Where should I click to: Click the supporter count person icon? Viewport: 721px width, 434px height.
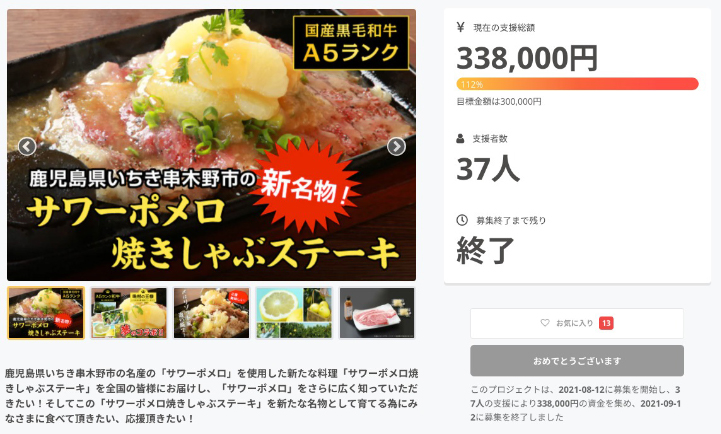[x=460, y=138]
